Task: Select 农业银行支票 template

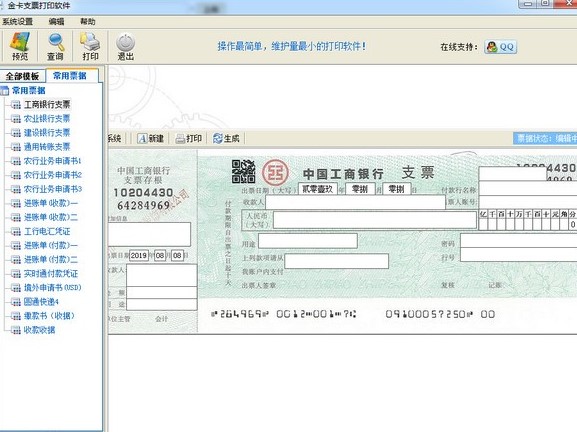Action: (x=47, y=118)
